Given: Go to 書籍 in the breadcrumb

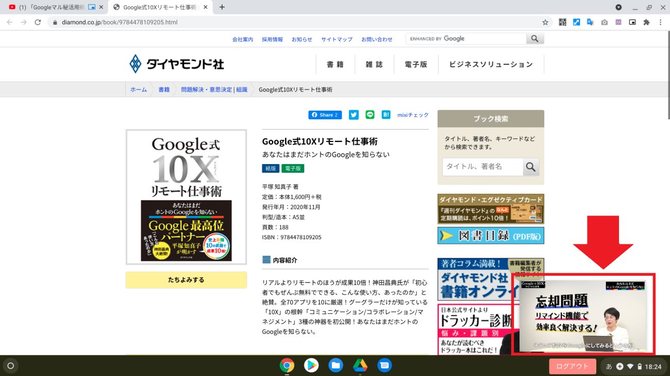Looking at the screenshot, I should point(164,90).
